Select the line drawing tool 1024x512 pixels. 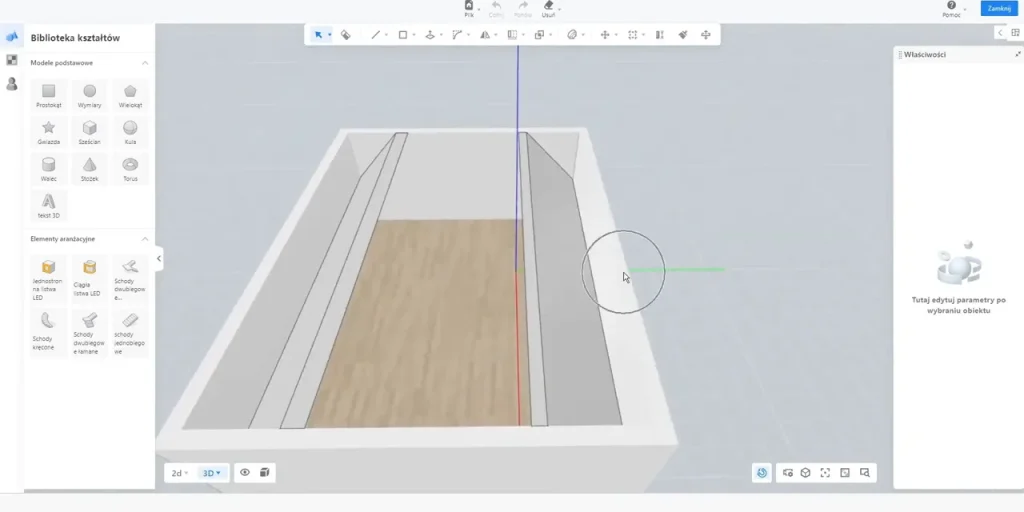(376, 35)
